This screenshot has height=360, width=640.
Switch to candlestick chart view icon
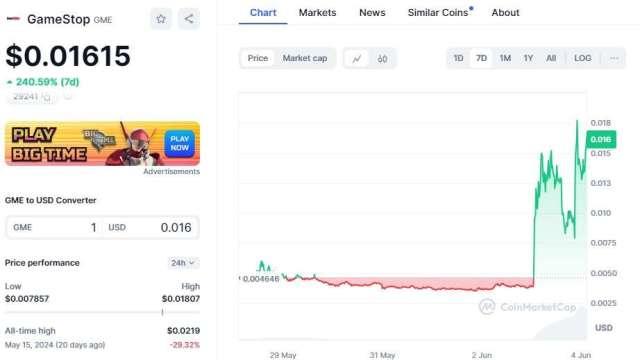pos(382,58)
